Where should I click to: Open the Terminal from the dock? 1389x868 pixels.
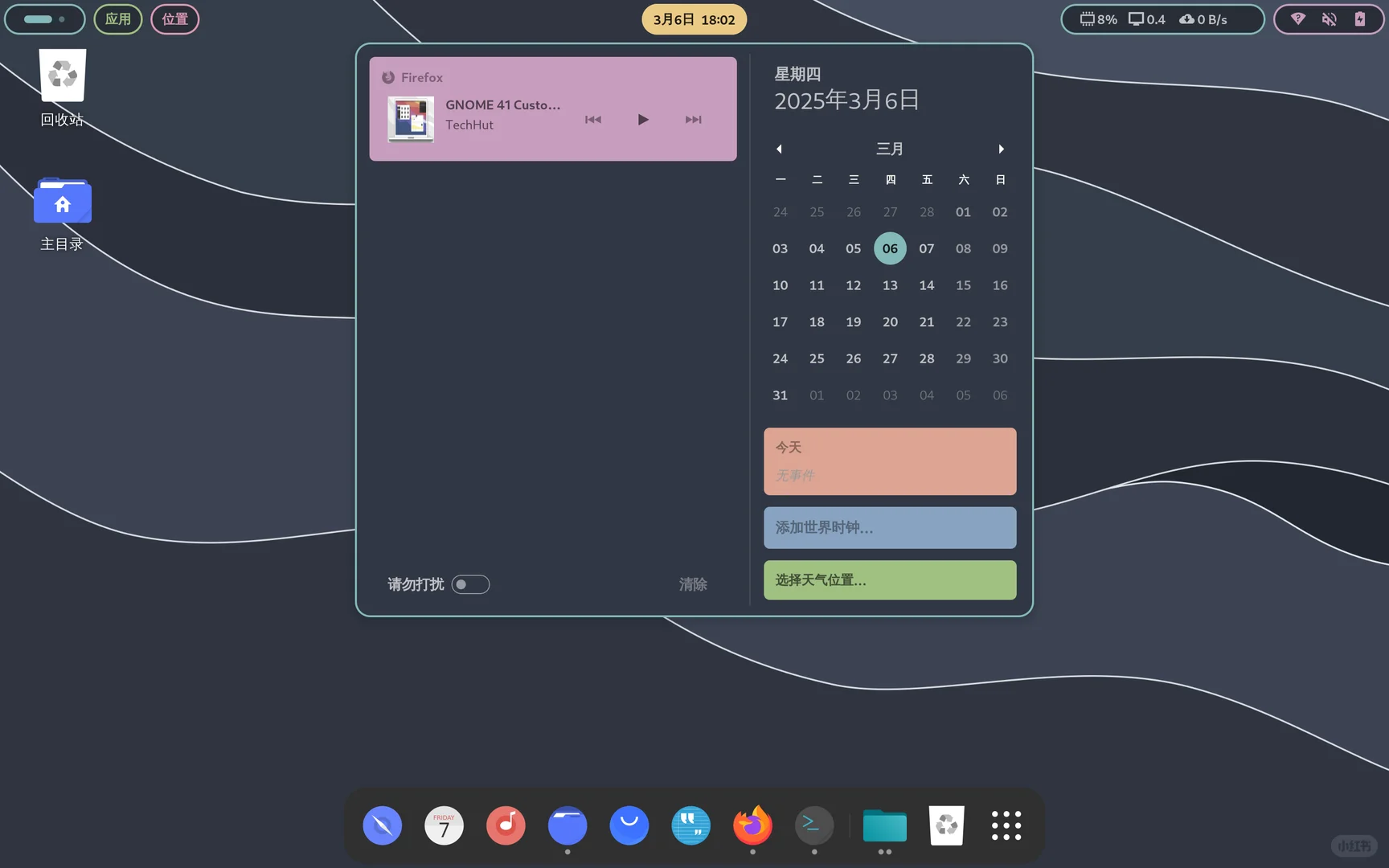[x=814, y=825]
